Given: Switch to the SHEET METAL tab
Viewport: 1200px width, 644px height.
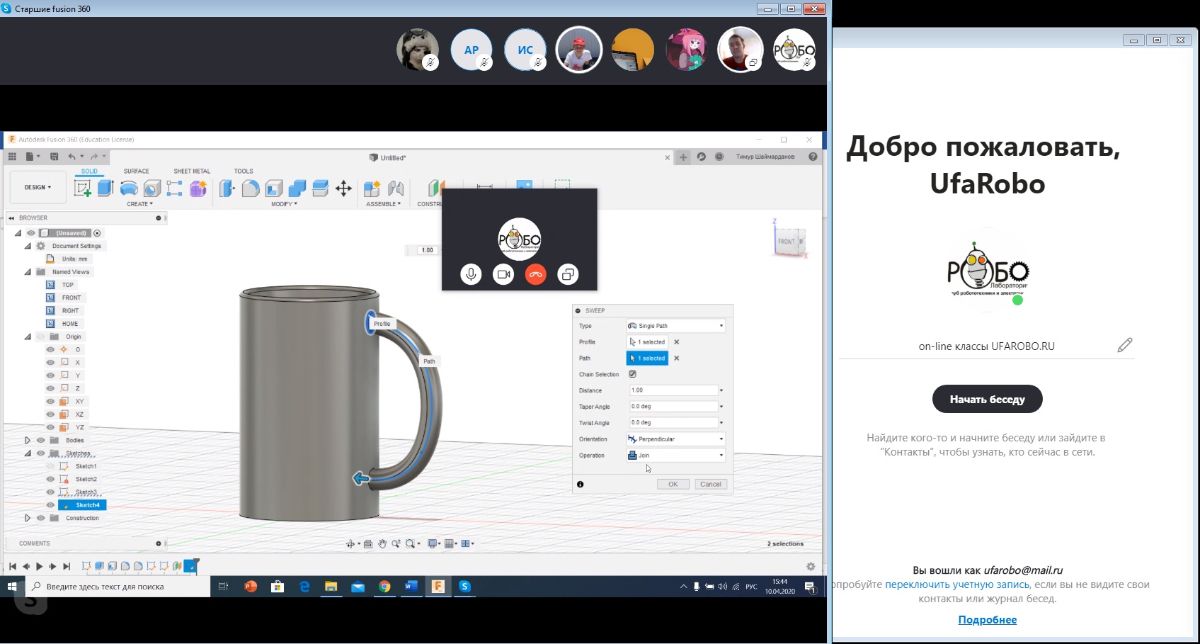Looking at the screenshot, I should point(192,171).
